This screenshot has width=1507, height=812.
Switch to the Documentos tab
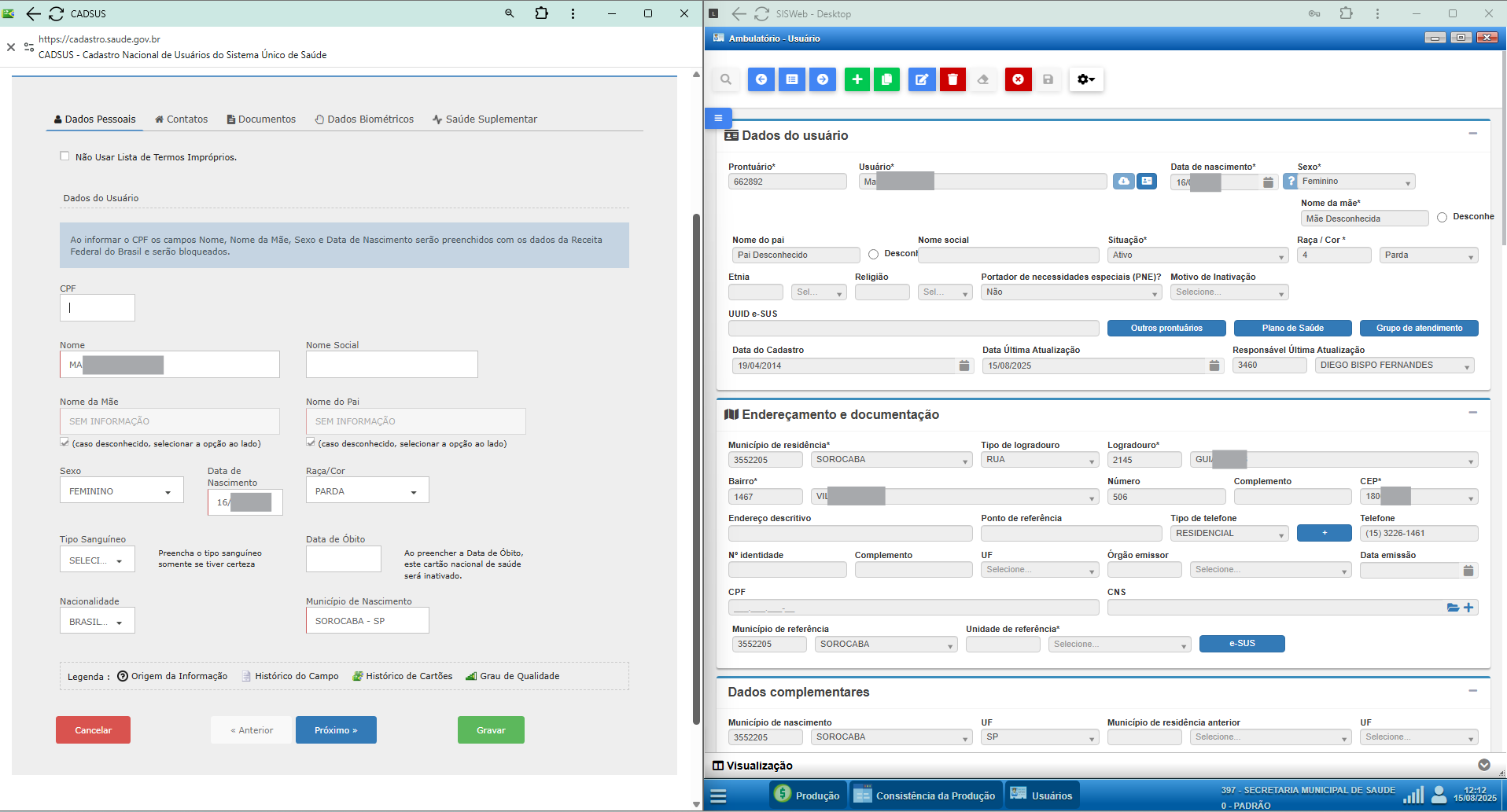(x=261, y=119)
